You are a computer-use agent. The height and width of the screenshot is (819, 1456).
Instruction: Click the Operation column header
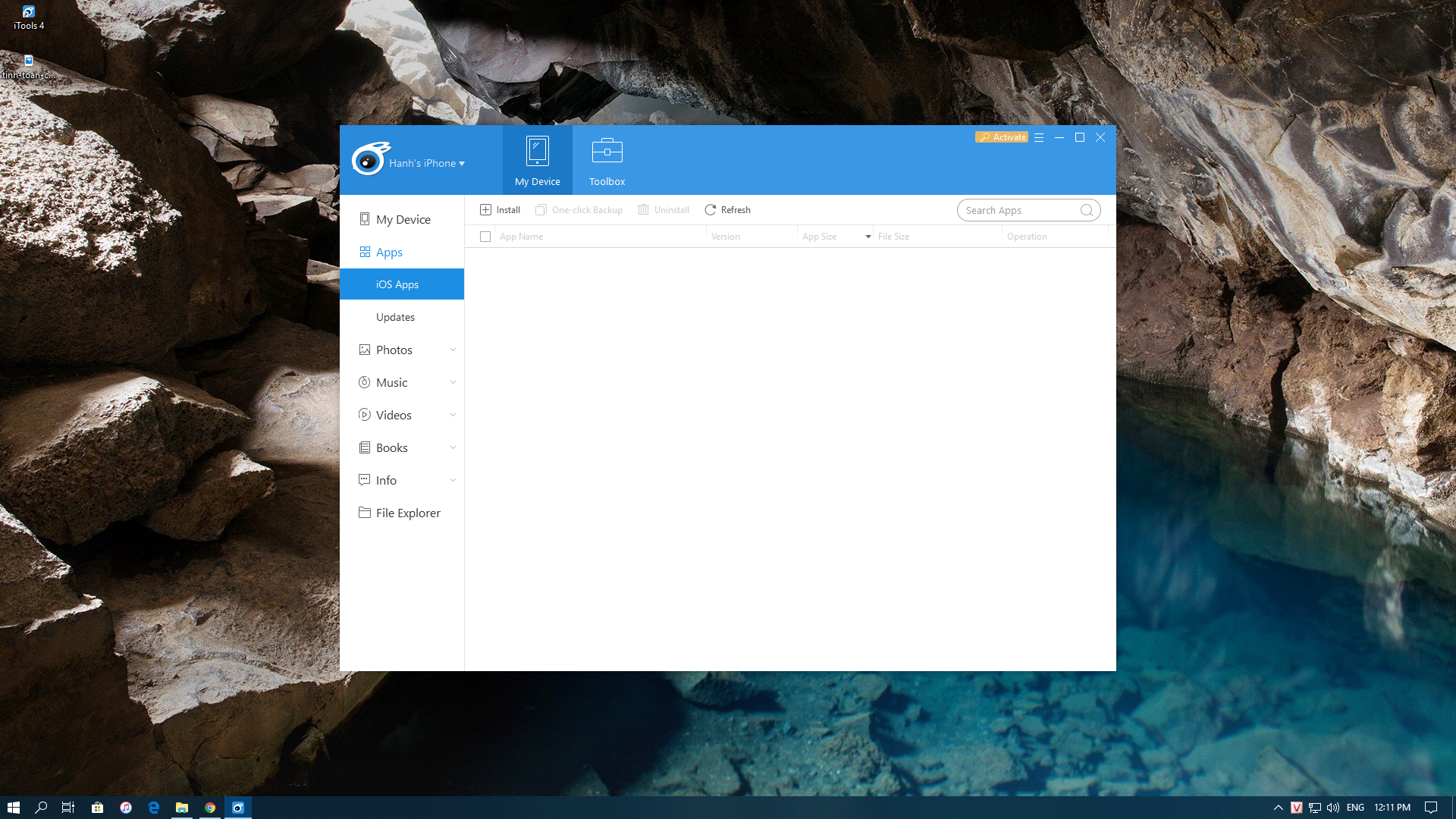pos(1027,237)
